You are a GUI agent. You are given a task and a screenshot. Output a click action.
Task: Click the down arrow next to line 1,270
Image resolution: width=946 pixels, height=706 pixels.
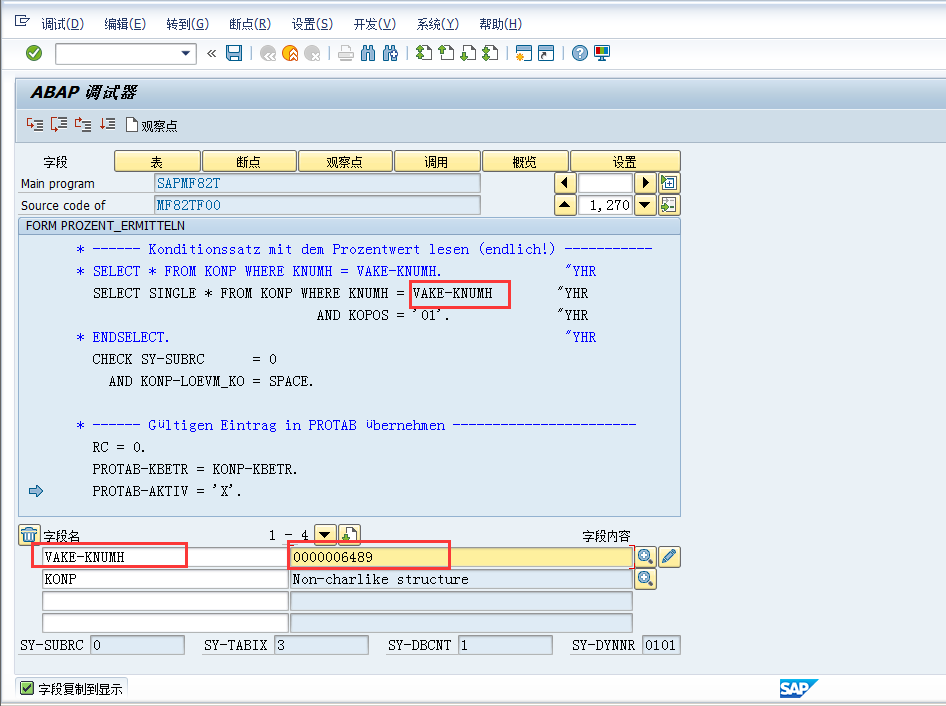tap(643, 204)
